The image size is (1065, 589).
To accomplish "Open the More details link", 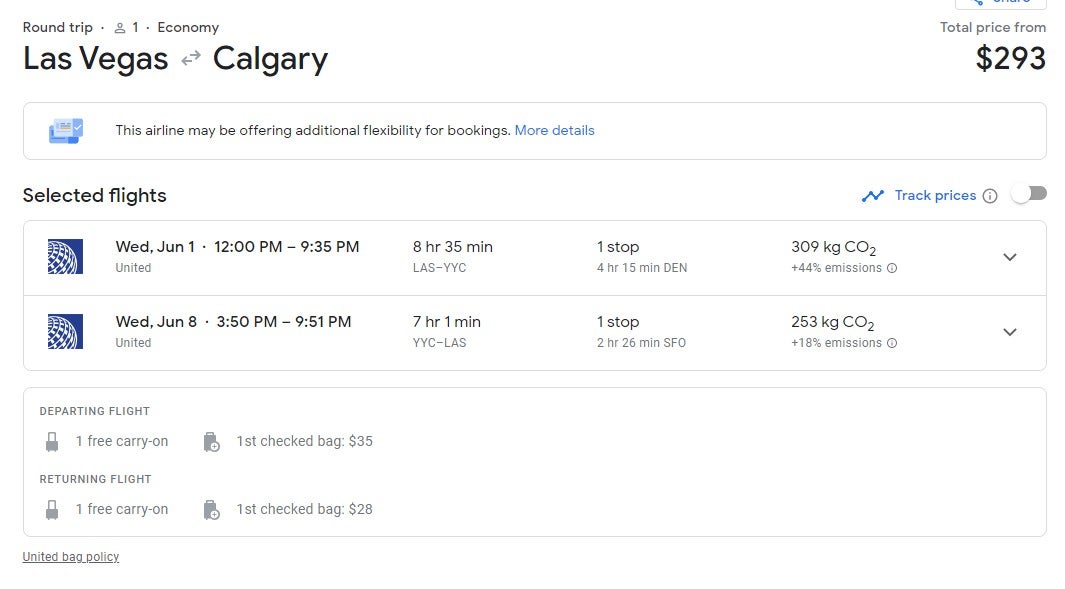I will pyautogui.click(x=554, y=130).
